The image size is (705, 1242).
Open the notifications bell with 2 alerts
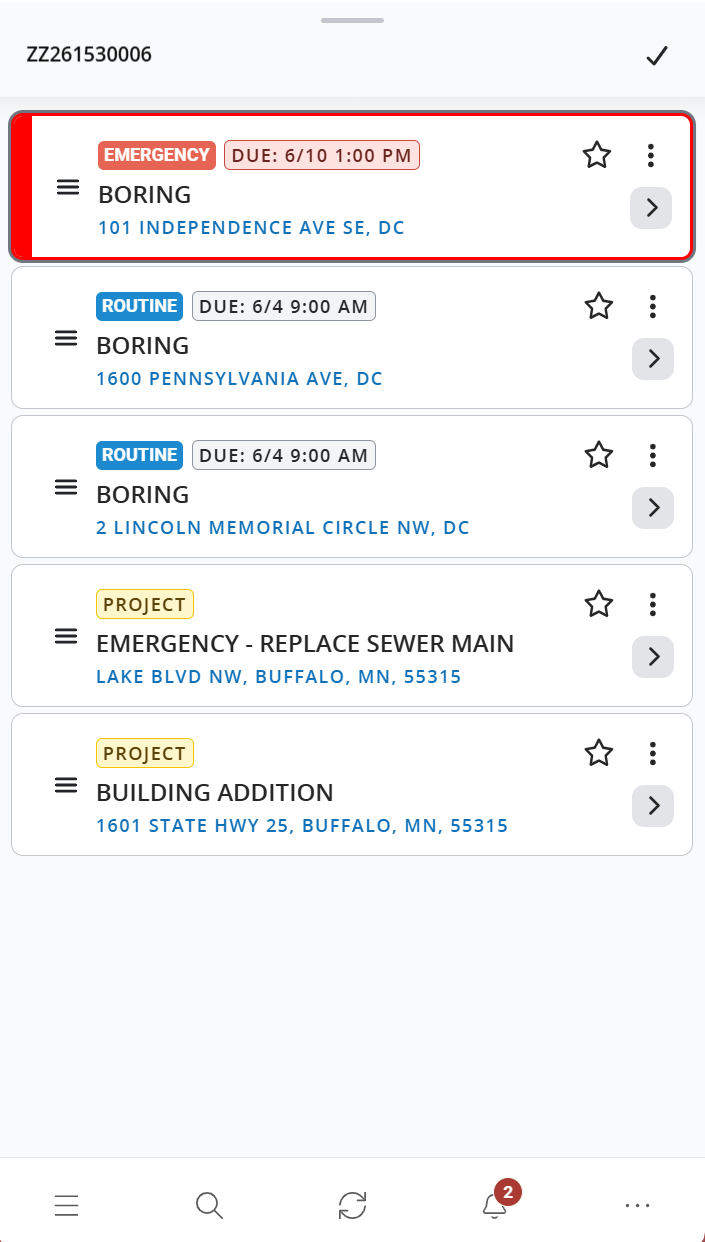495,1204
